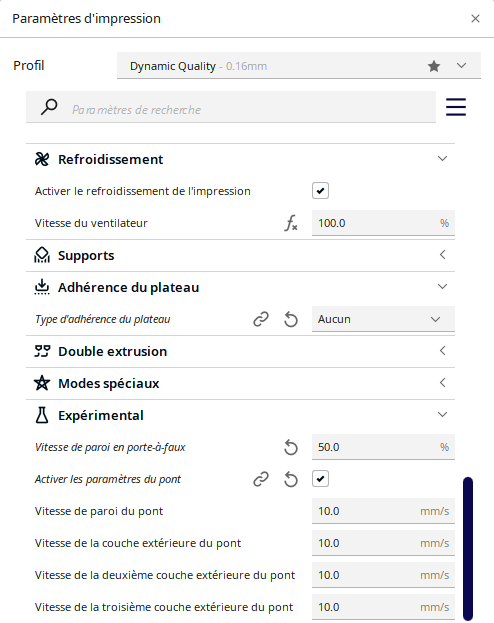Edit Vitesse de paroi du pont value
Screen dimensions: 494x623
tap(383, 511)
